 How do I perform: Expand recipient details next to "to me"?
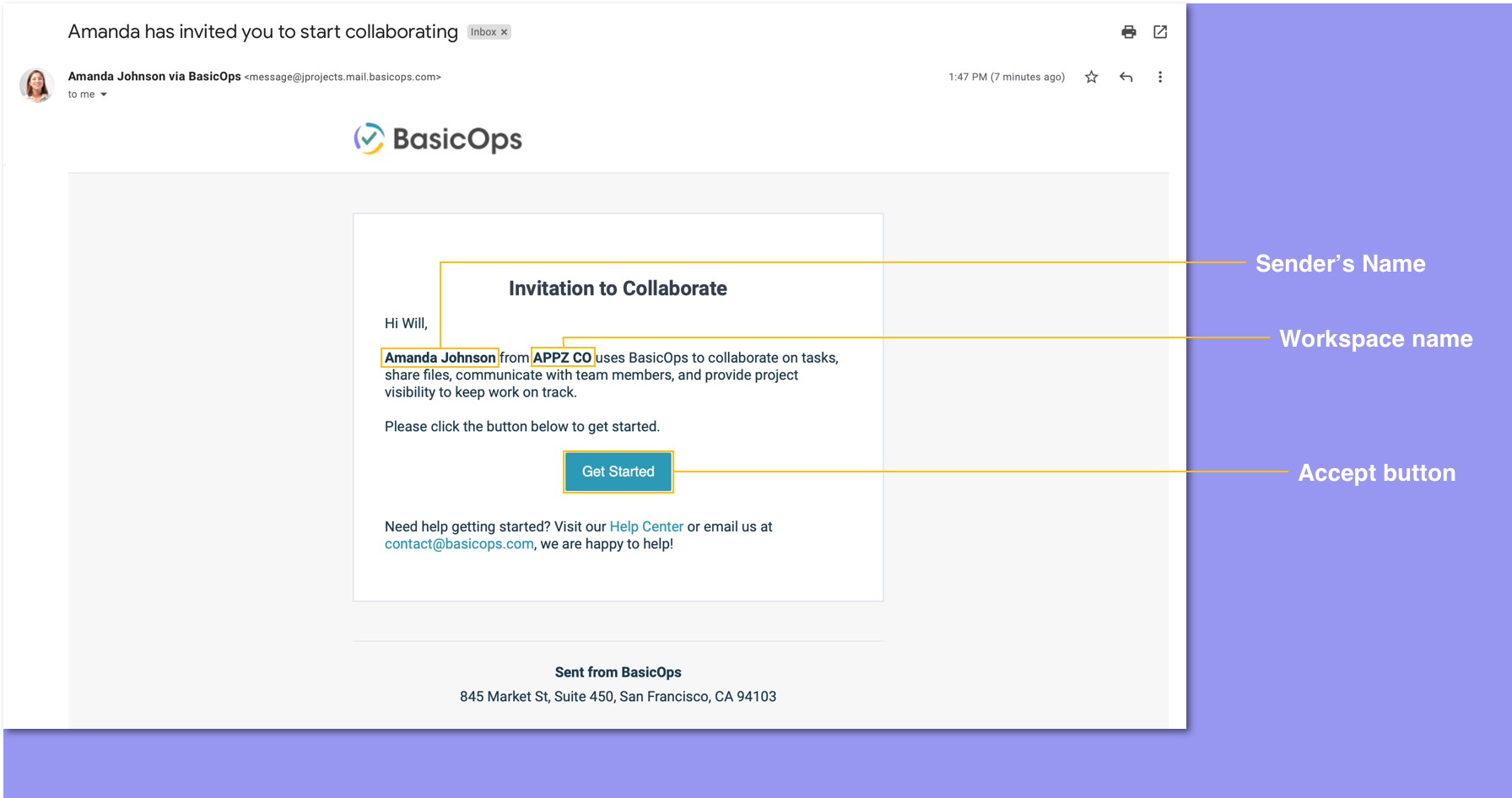(104, 94)
